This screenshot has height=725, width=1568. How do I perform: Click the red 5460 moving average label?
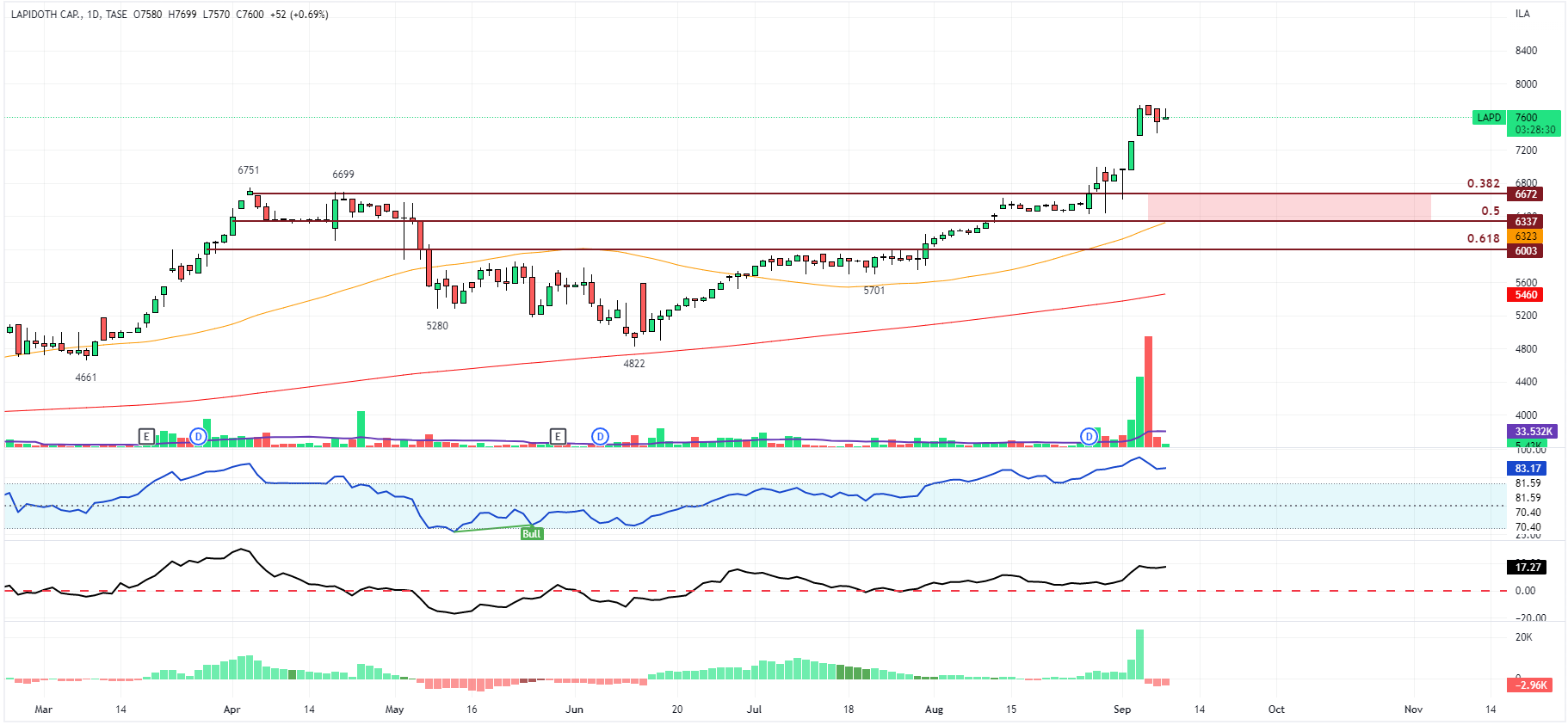coord(1525,295)
